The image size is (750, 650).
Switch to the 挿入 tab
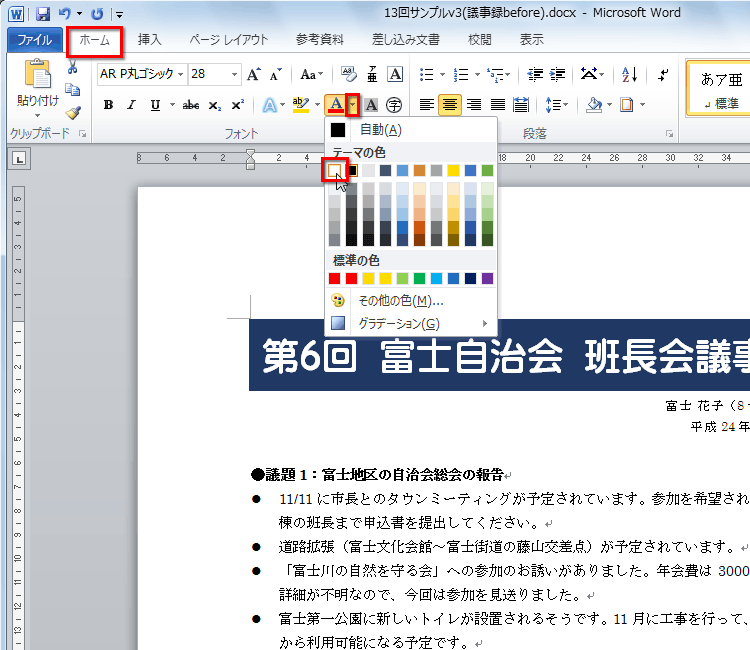click(x=149, y=40)
